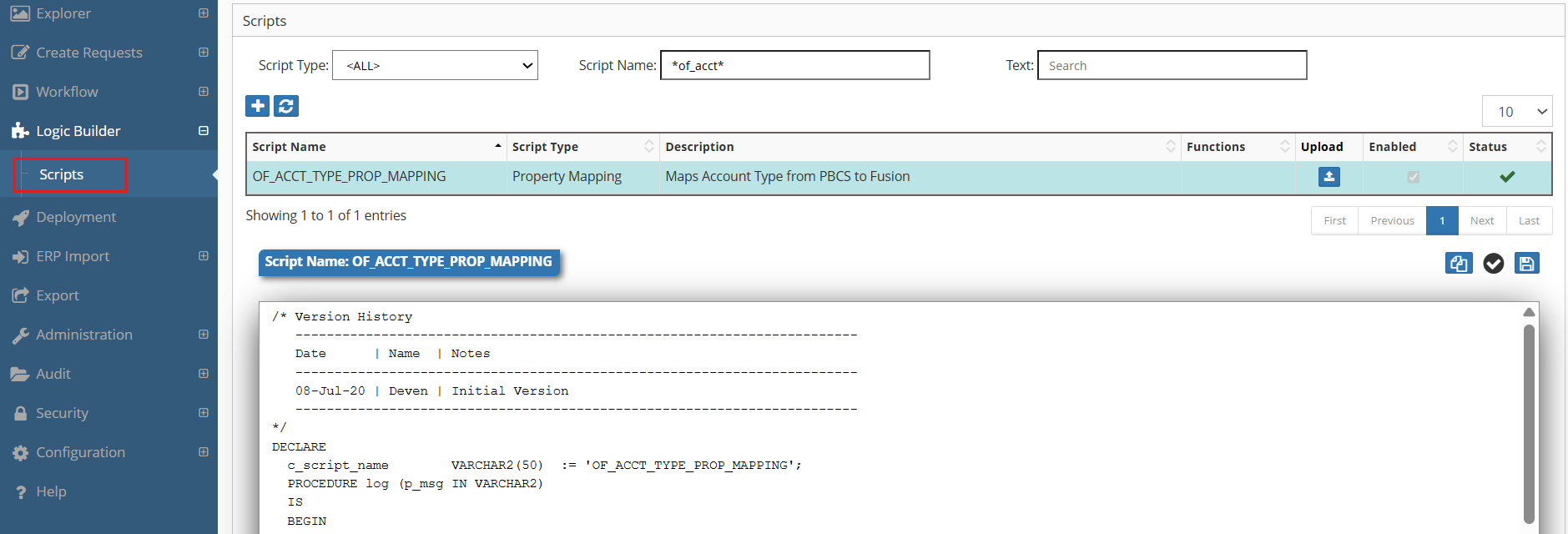Click the upload icon for OF_ACCT_TYPE_PROP_MAPPING

(x=1329, y=177)
